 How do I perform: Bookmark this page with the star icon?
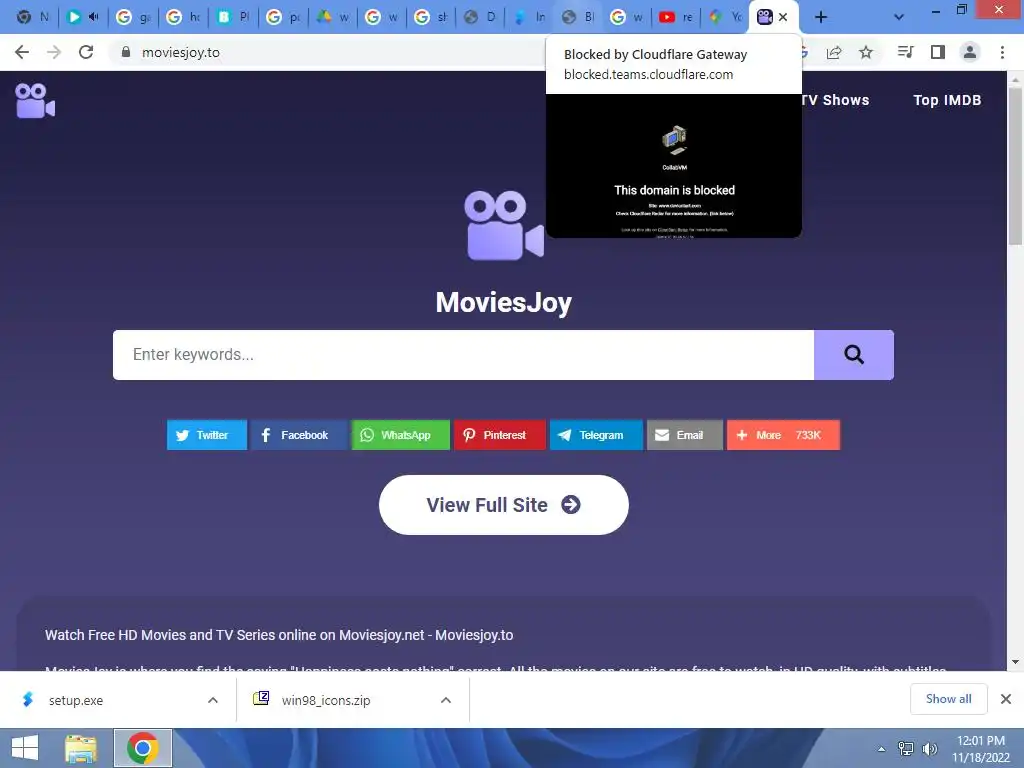point(866,52)
